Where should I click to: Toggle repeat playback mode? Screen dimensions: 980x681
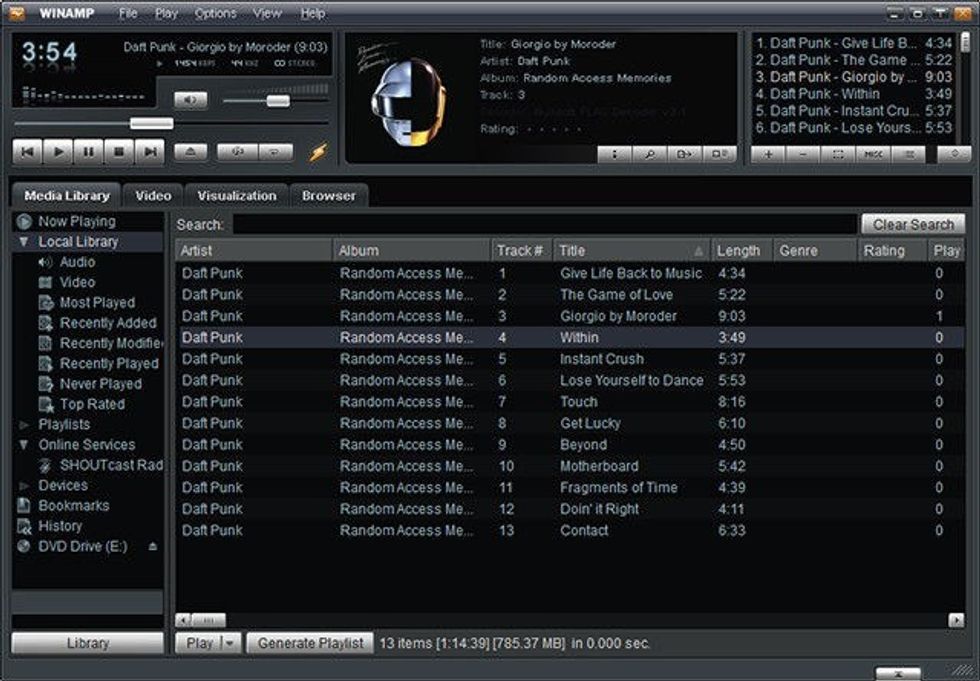[274, 151]
